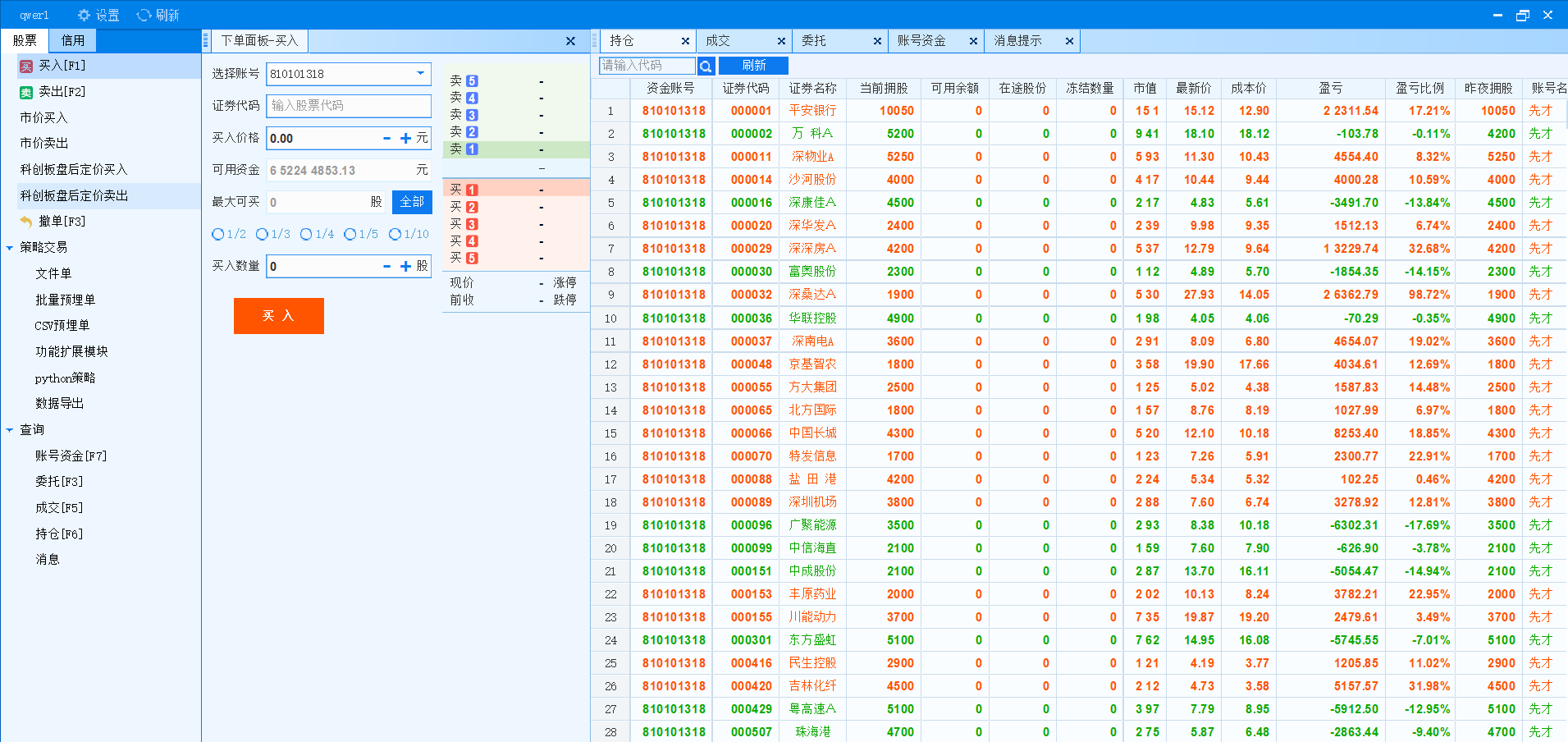Screen dimensions: 1568x742
Task: Open the 账号资金 tab
Action: point(921,41)
